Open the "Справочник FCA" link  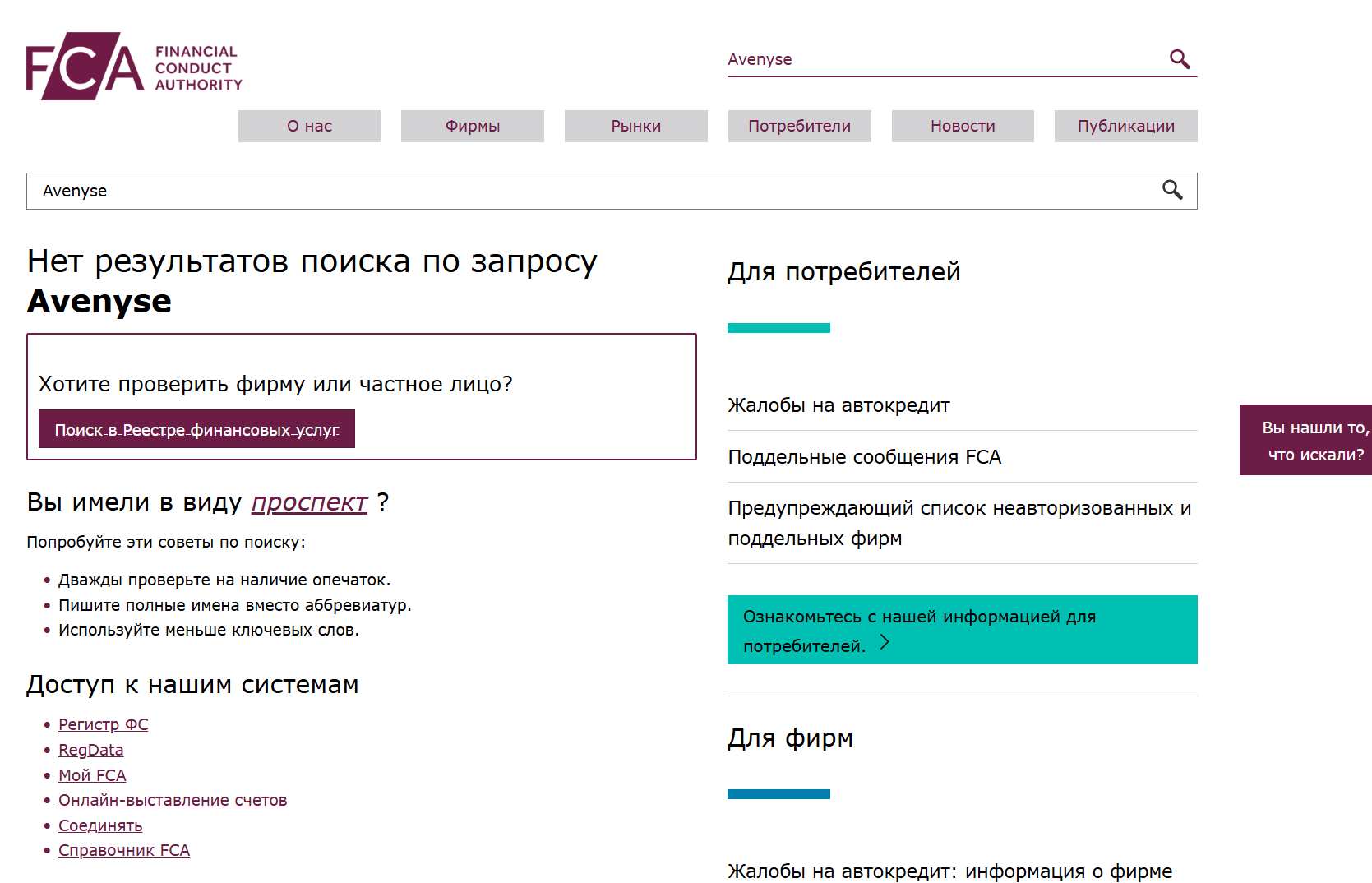[x=124, y=850]
